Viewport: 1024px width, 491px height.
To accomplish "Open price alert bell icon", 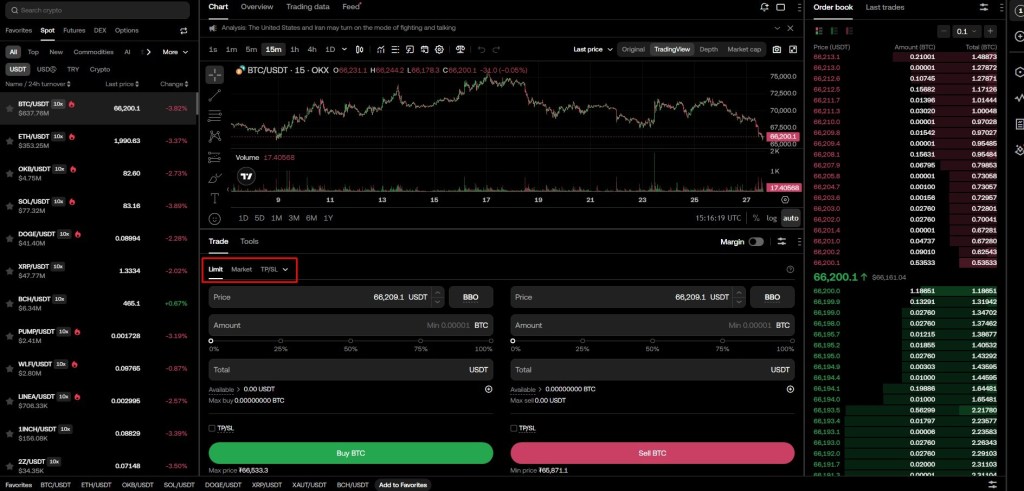I will [x=765, y=7].
